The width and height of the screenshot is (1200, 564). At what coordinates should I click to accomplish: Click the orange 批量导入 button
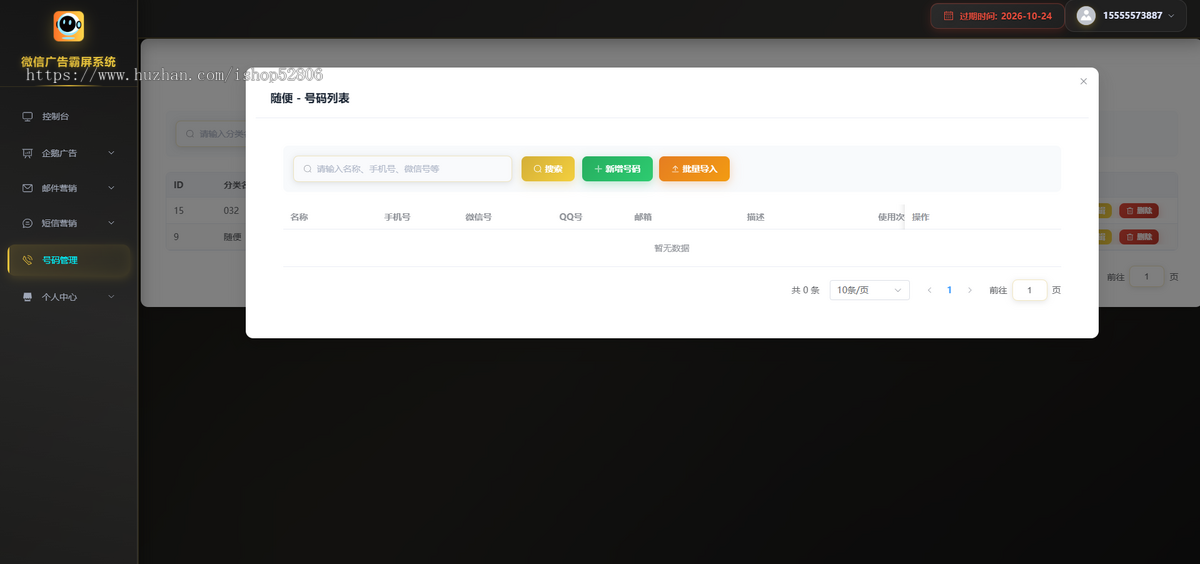point(694,169)
